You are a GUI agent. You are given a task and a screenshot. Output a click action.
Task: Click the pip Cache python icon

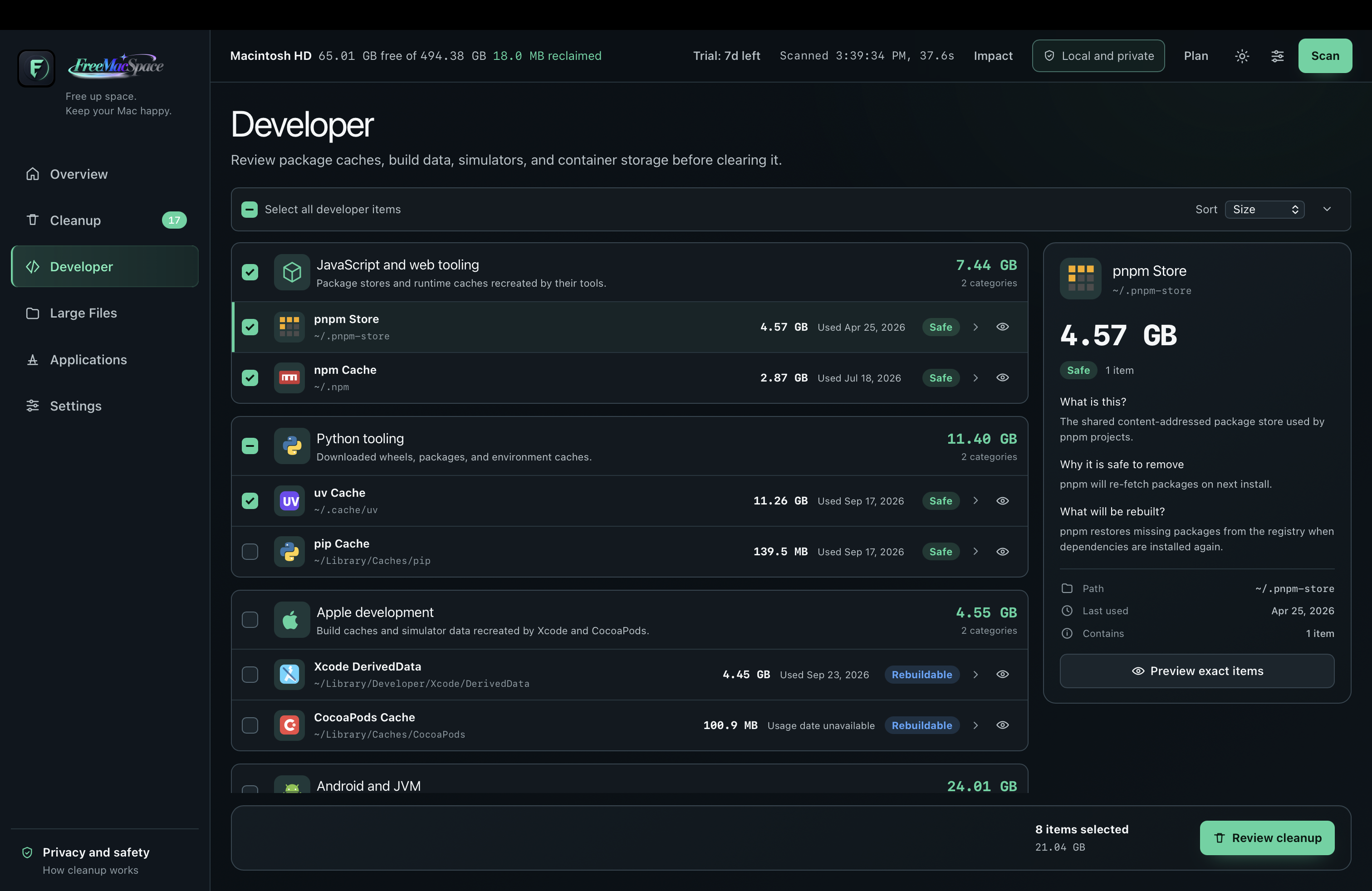click(x=289, y=552)
